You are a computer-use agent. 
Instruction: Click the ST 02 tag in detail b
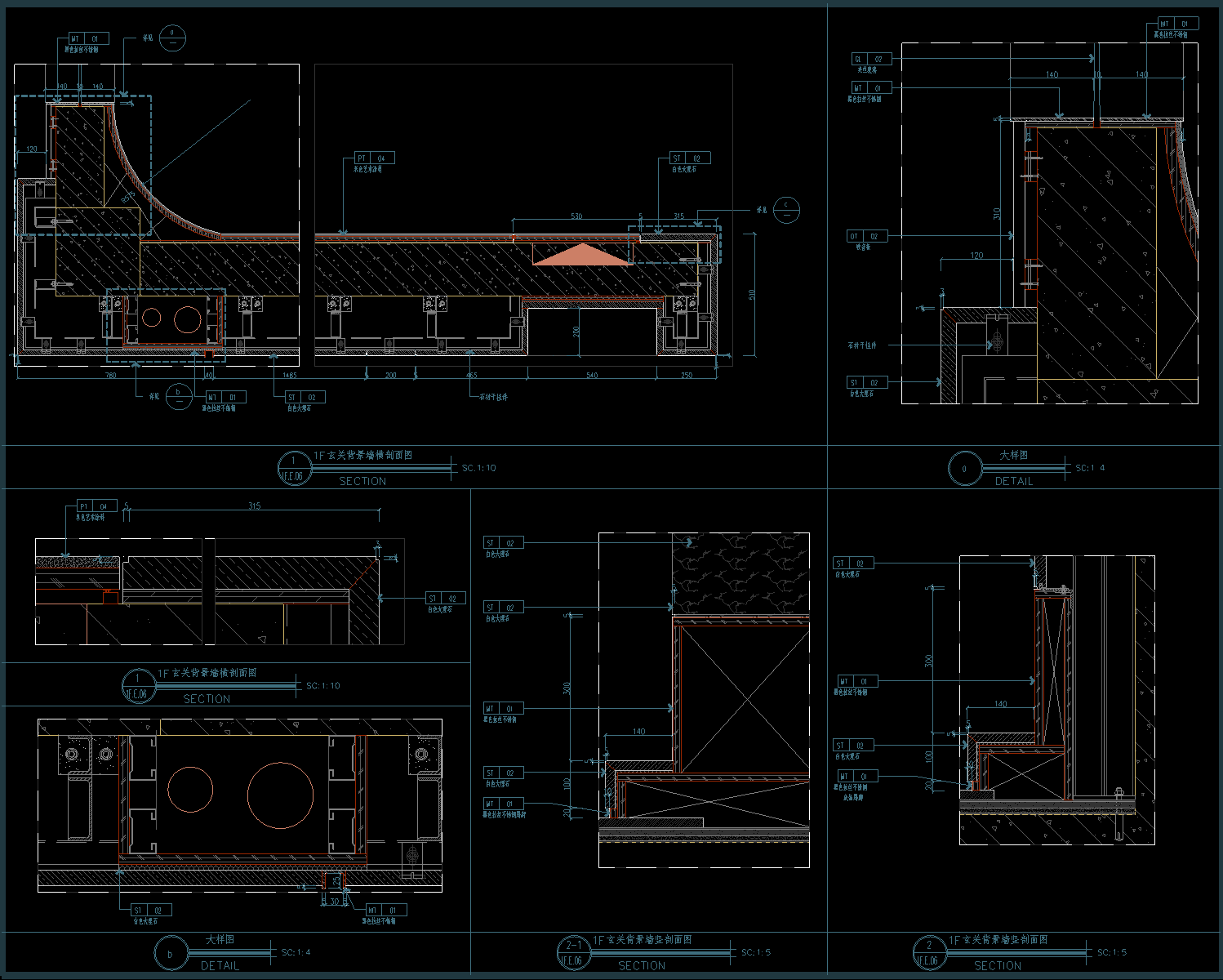coord(151,910)
